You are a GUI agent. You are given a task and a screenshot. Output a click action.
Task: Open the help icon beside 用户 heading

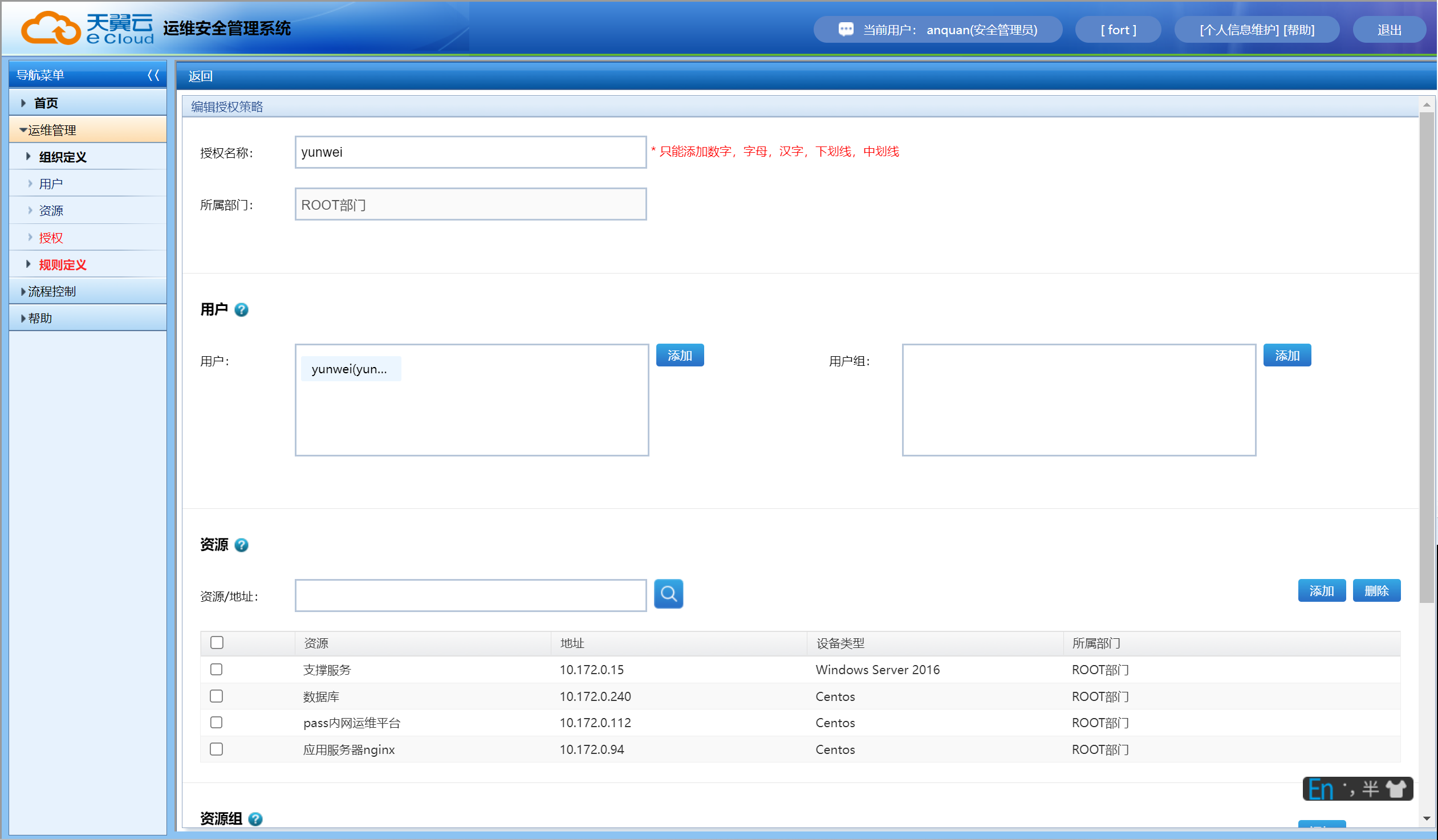[241, 309]
